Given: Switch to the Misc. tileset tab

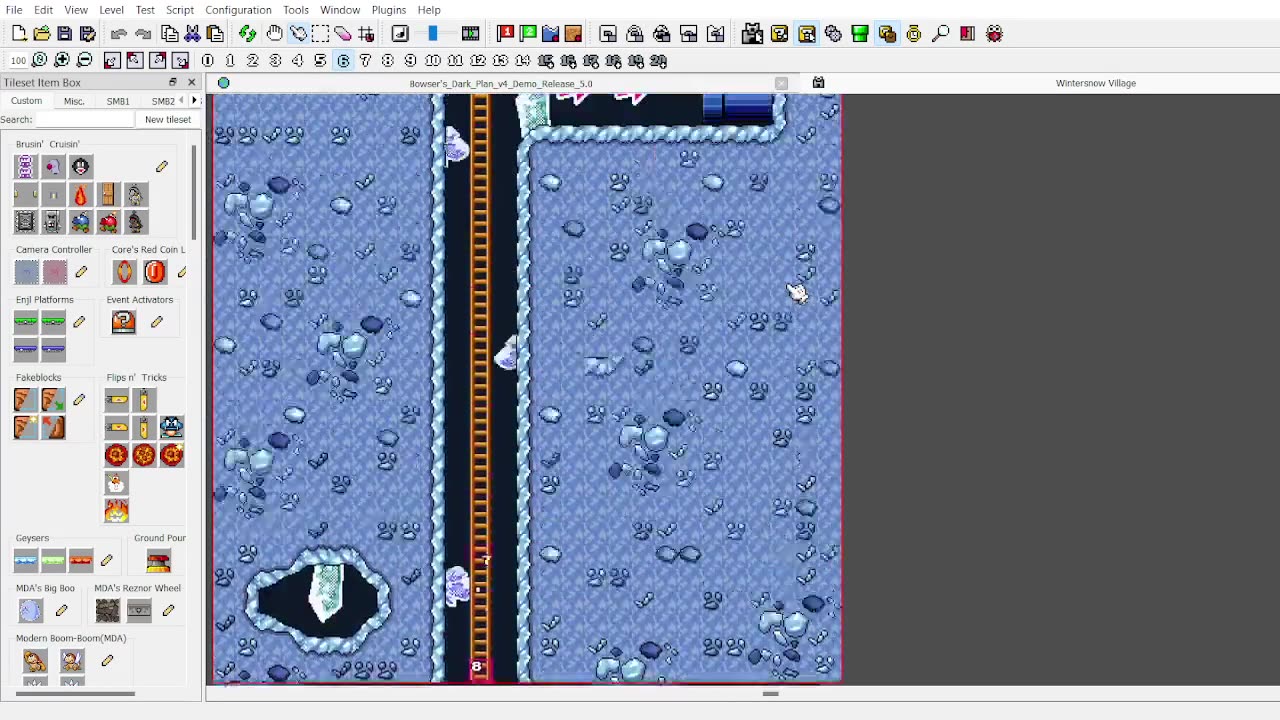Looking at the screenshot, I should 74,101.
